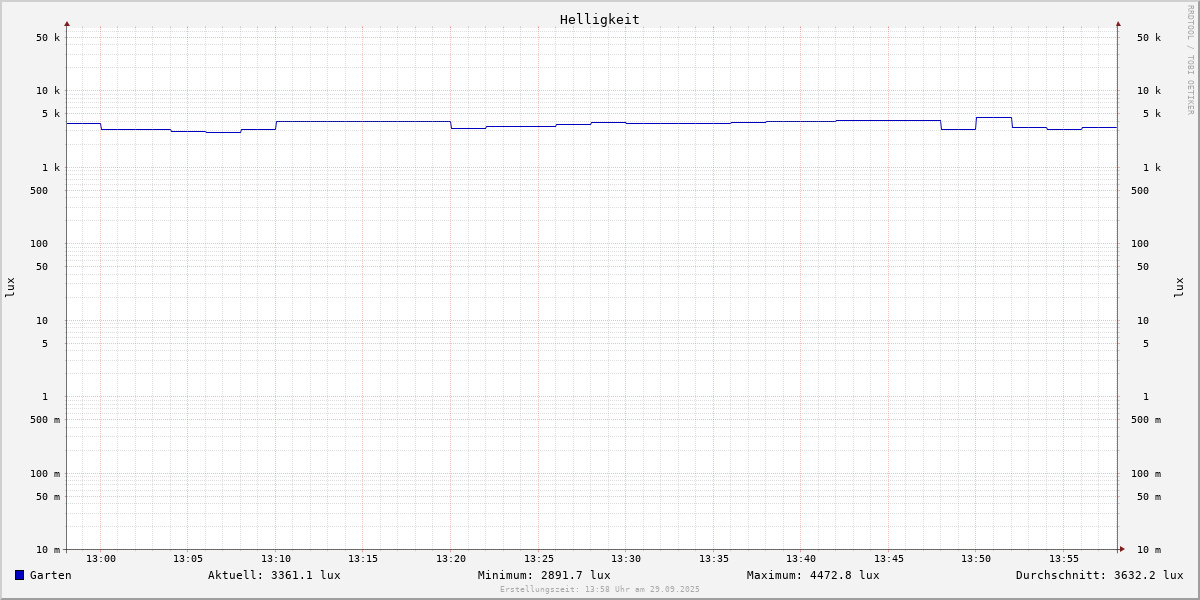Select the Durchschnitt 3632.2 lux value
The image size is (1200, 600).
1099,575
